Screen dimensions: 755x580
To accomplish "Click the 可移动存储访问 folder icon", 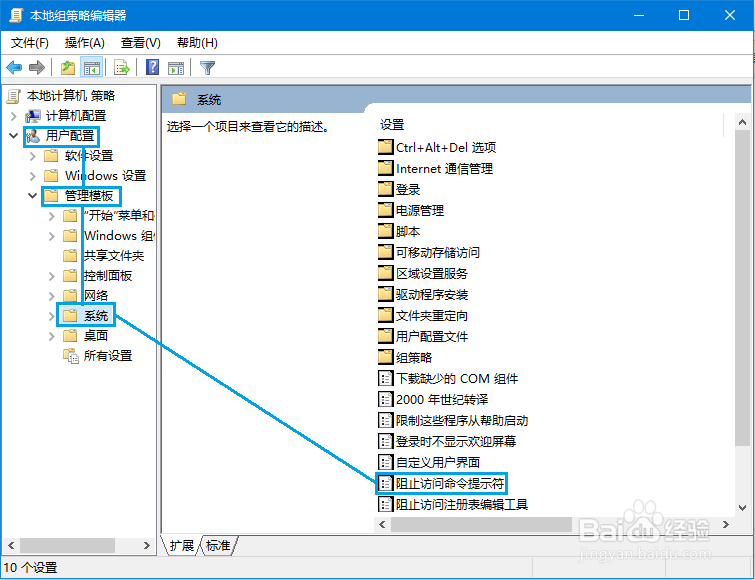I will point(385,252).
